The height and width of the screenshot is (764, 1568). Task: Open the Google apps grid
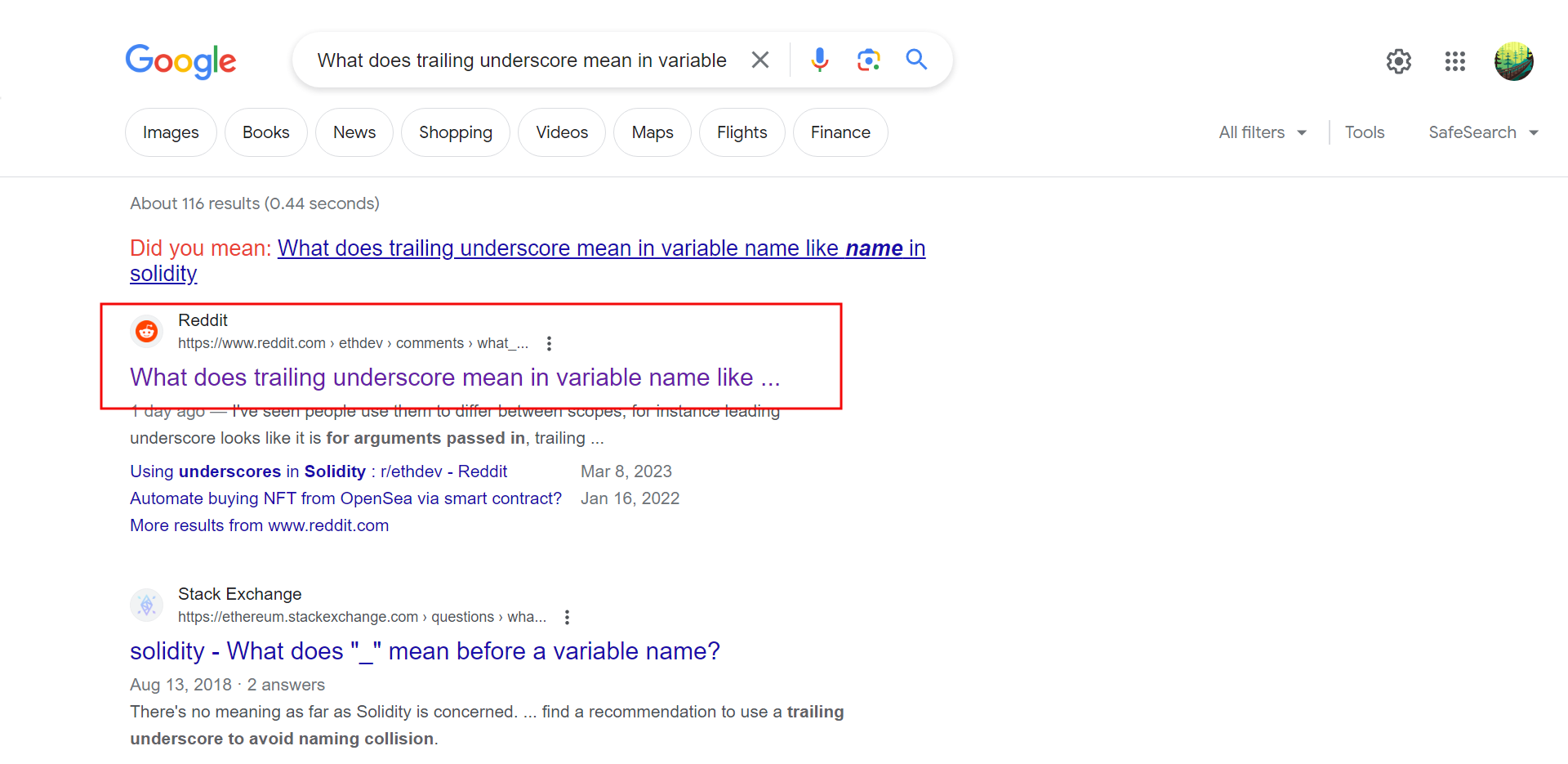click(1455, 61)
